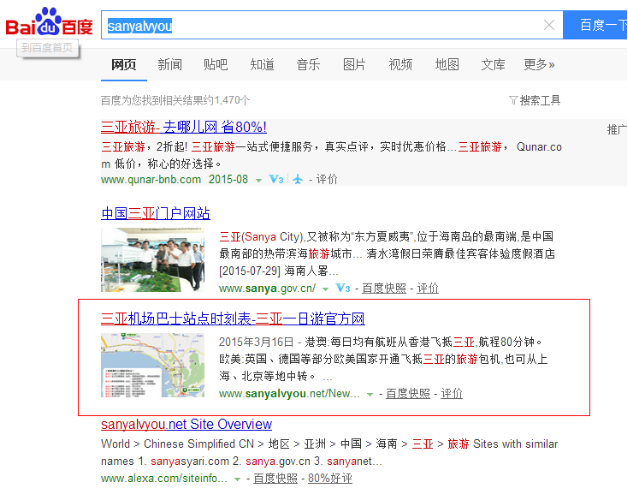Expand dropdown arrow next to sanyalvyou.net URL
Image resolution: width=628 pixels, height=494 pixels.
[370, 395]
